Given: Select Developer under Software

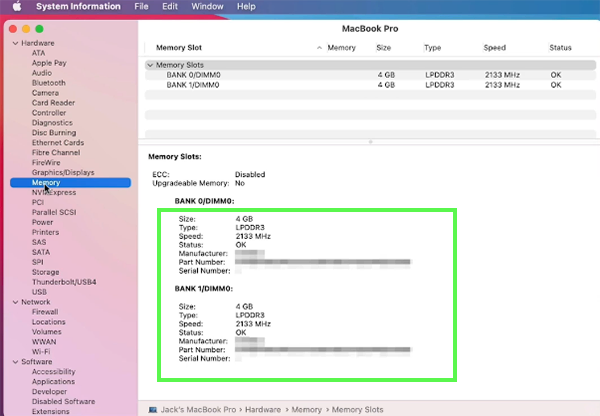Looking at the screenshot, I should coord(49,392).
